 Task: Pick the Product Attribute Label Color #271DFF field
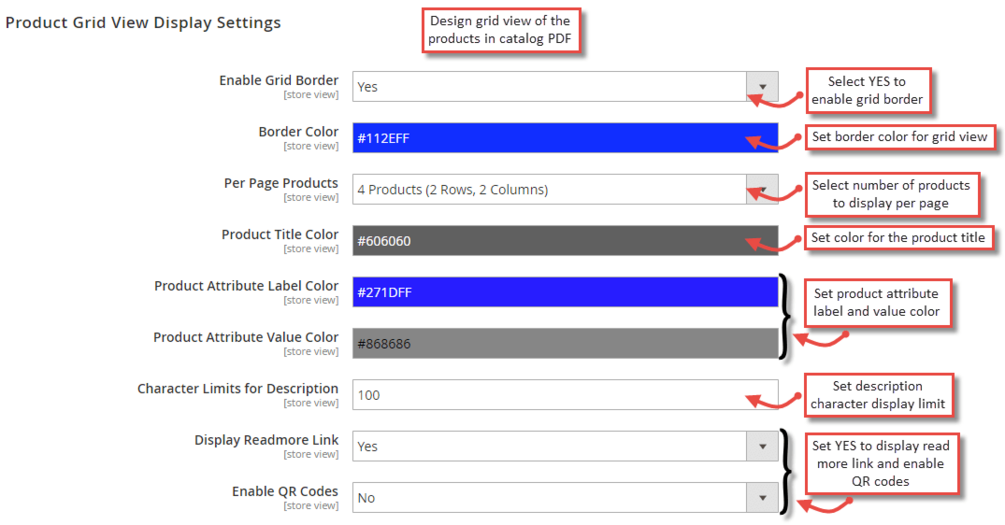(564, 292)
